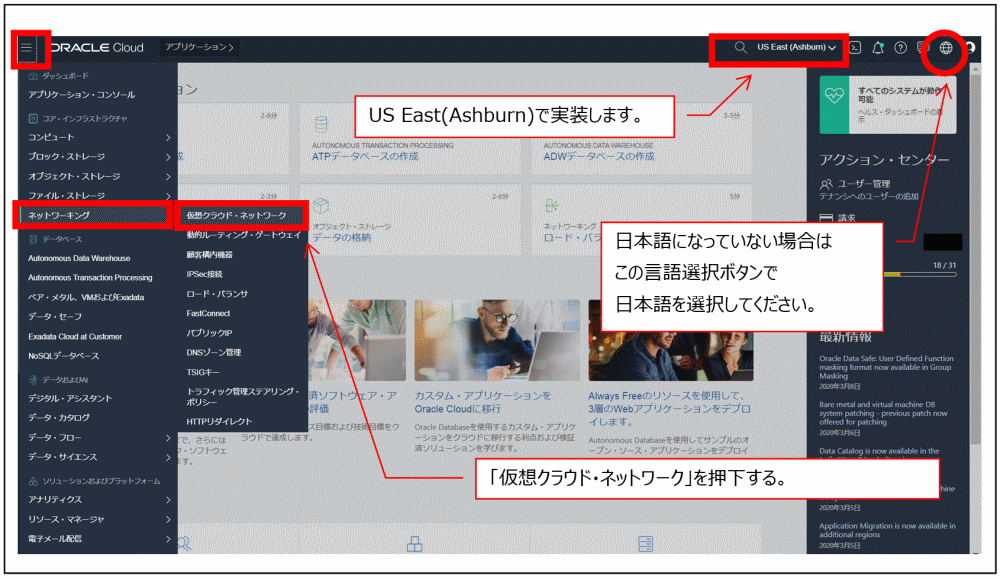Screen dimensions: 1000x579
Task: Click the page's vertical scrollbar
Action: [x=976, y=255]
